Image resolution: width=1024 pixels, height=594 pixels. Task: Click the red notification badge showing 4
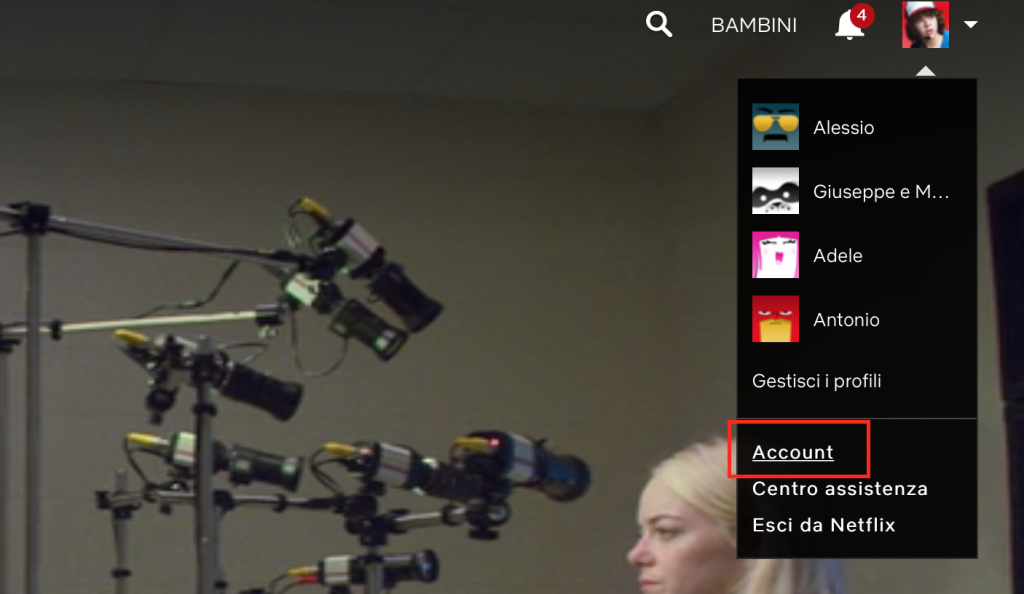[862, 15]
